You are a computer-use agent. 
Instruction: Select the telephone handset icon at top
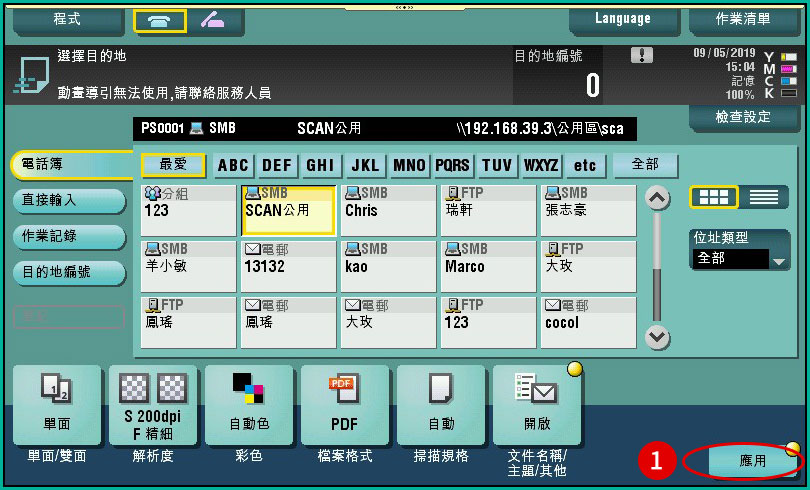(159, 20)
